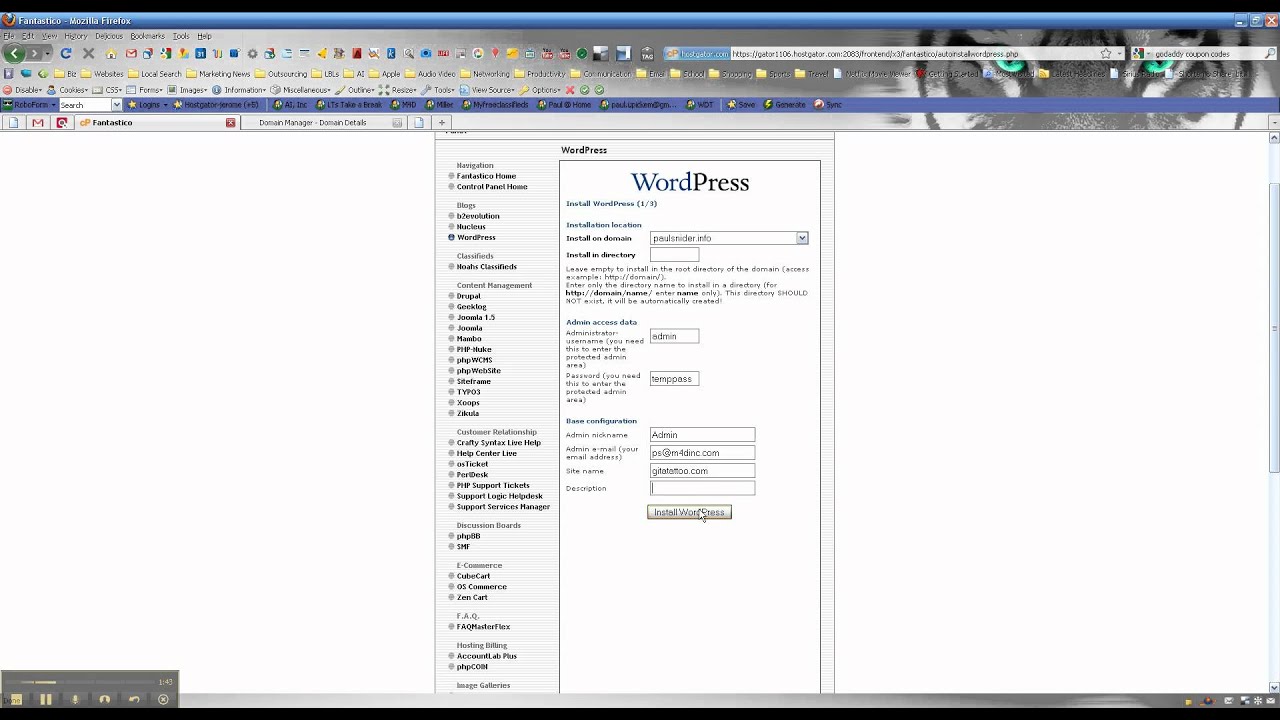Click the Site name field
Screen dimensions: 1280x720
(702, 471)
